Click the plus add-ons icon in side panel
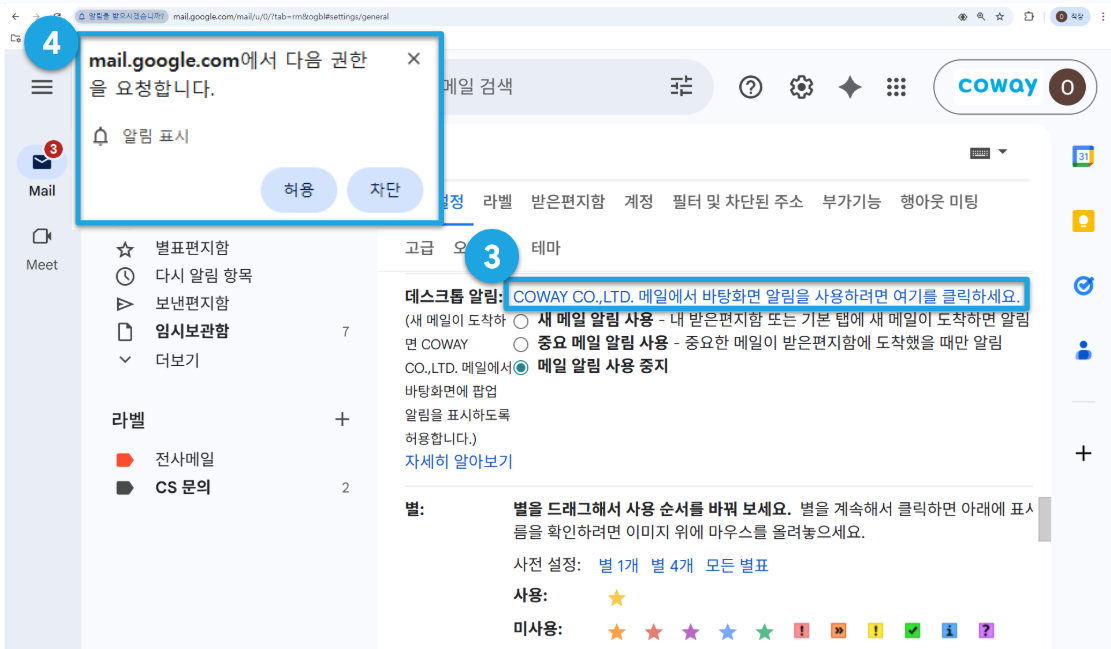The width and height of the screenshot is (1111, 649). pyautogui.click(x=1083, y=453)
